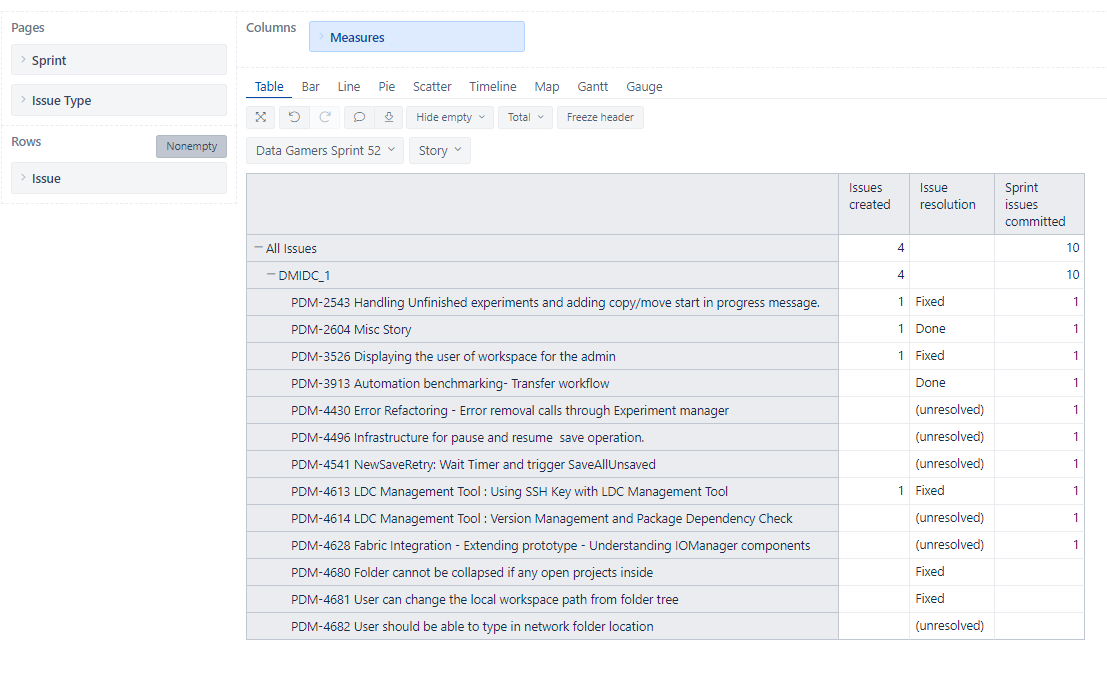Viewport: 1107px width, 674px height.
Task: Switch to the Gantt tab
Action: pyautogui.click(x=592, y=86)
